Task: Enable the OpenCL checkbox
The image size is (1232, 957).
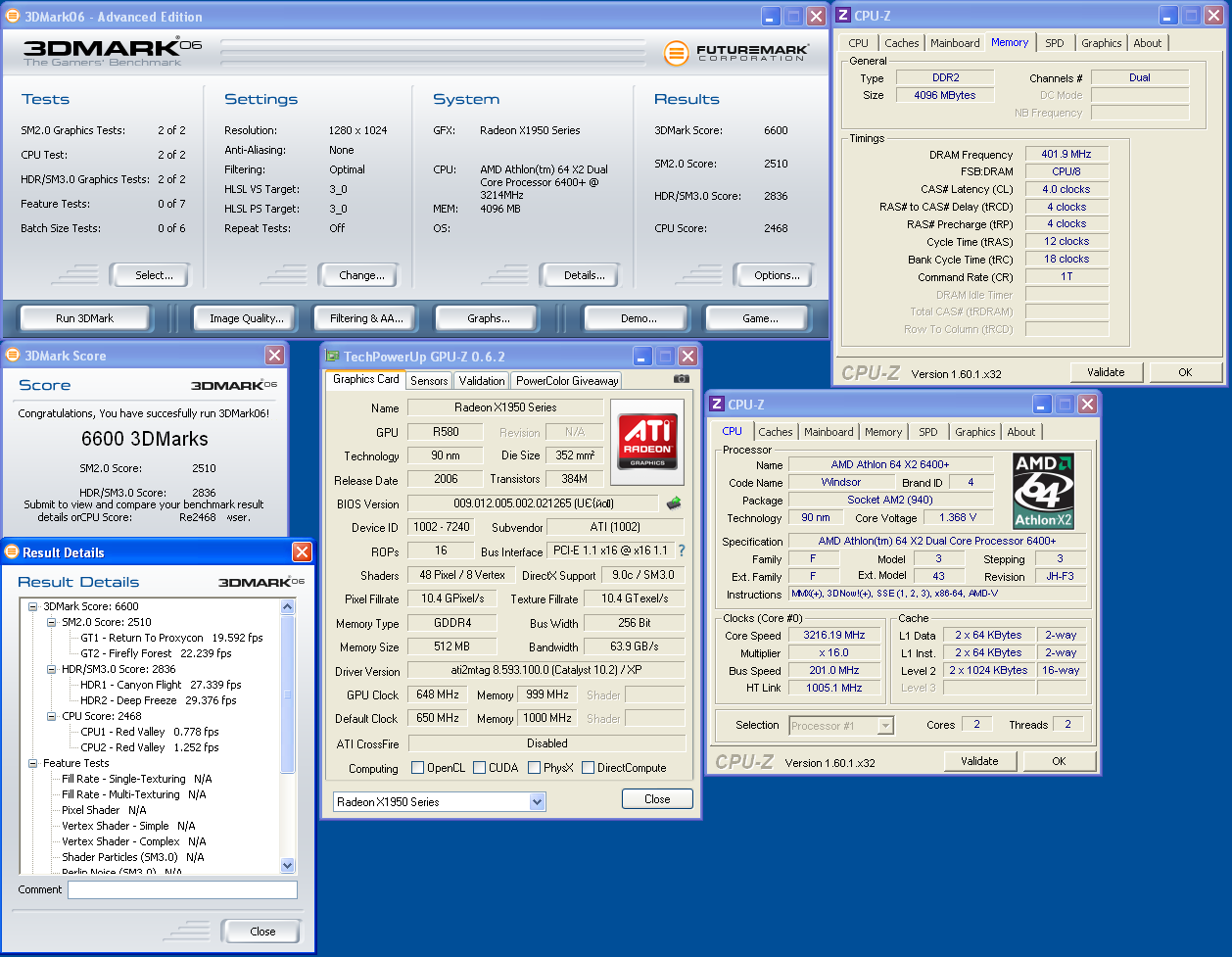Action: click(x=418, y=768)
